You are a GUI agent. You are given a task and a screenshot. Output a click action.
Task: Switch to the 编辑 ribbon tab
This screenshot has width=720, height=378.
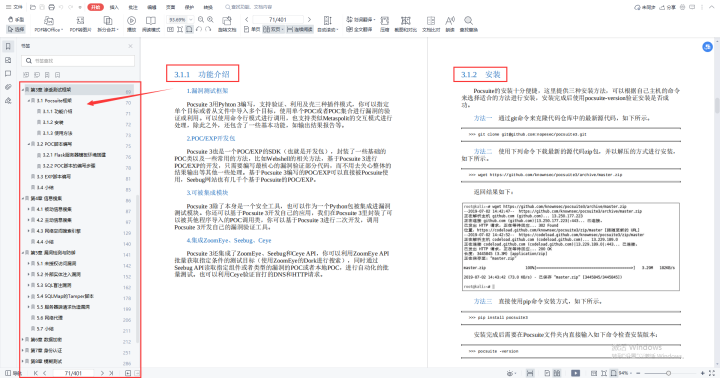coord(152,7)
